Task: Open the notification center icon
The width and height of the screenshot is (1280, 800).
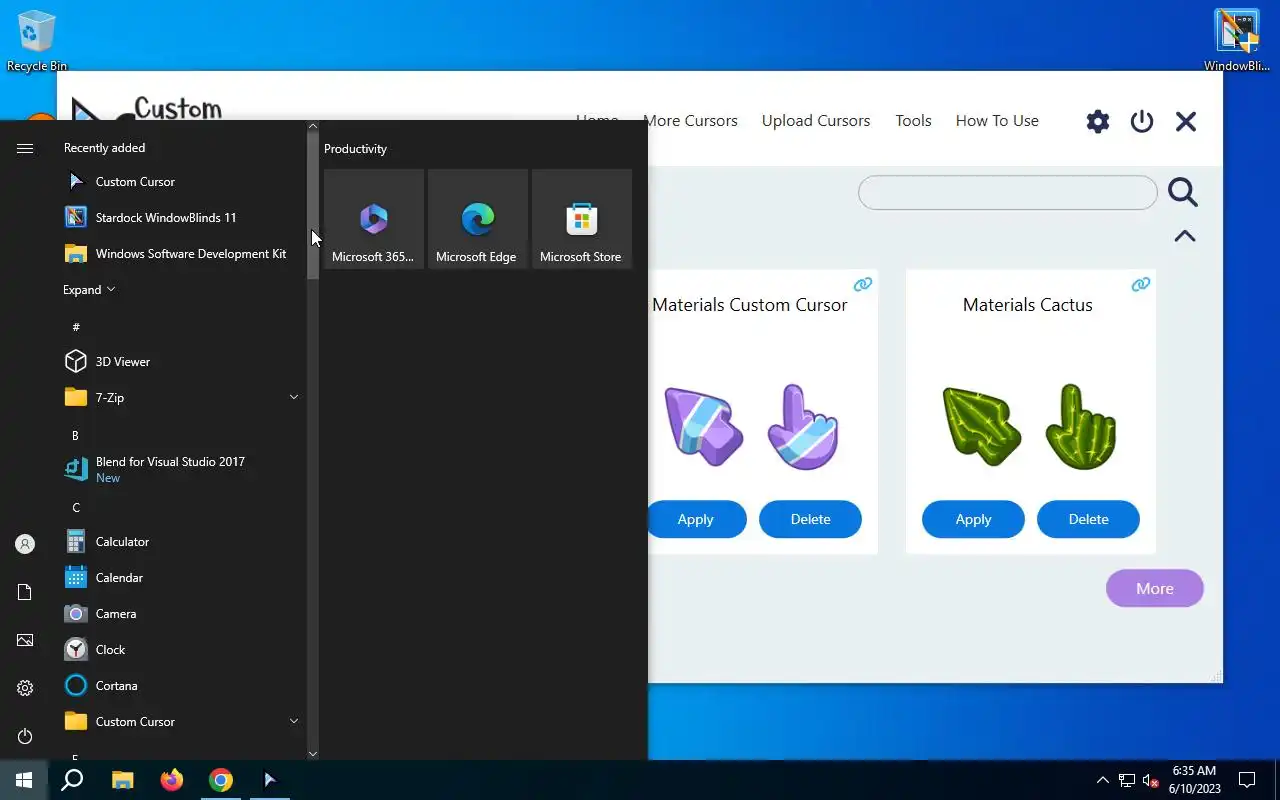Action: (1247, 780)
